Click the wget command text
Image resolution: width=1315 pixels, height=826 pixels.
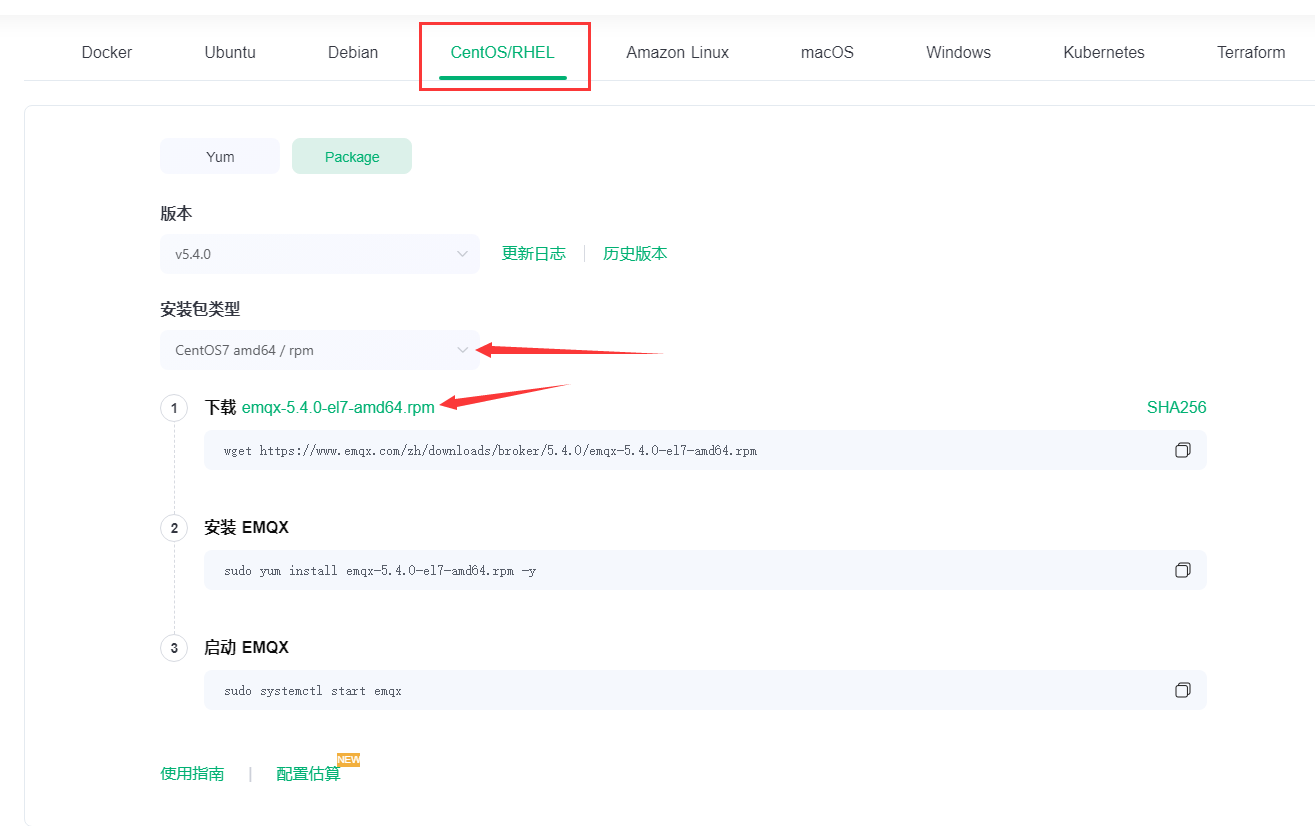point(490,451)
